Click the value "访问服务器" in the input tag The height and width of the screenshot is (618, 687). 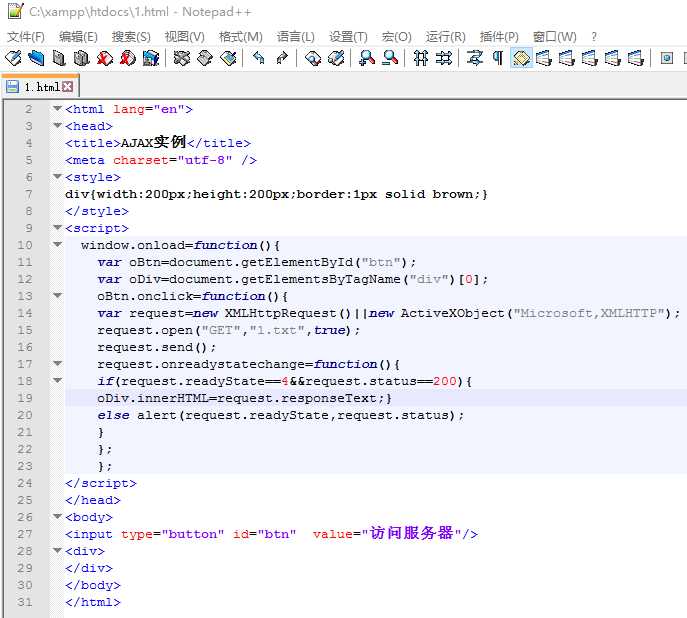411,533
